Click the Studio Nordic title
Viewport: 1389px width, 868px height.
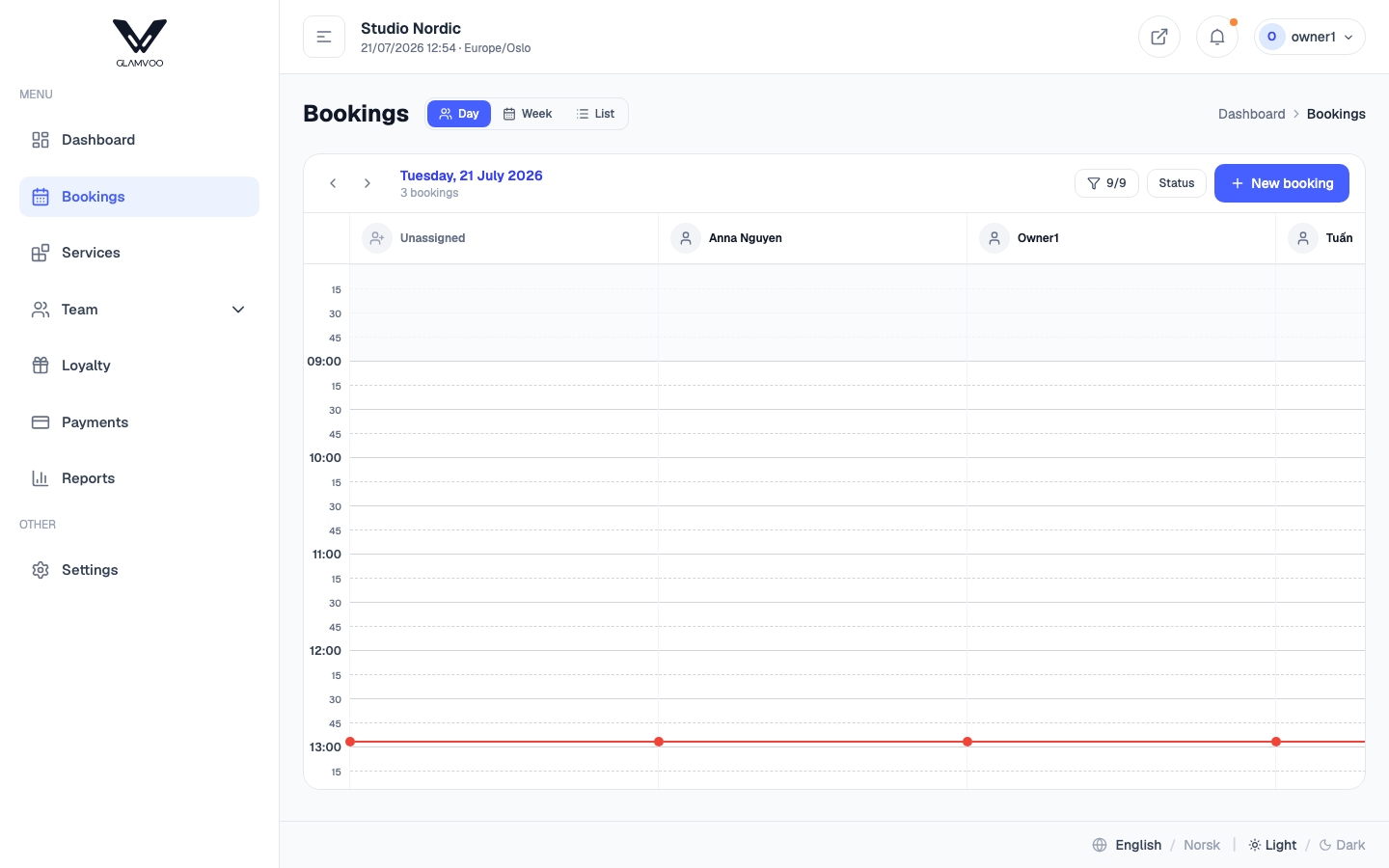pos(411,28)
